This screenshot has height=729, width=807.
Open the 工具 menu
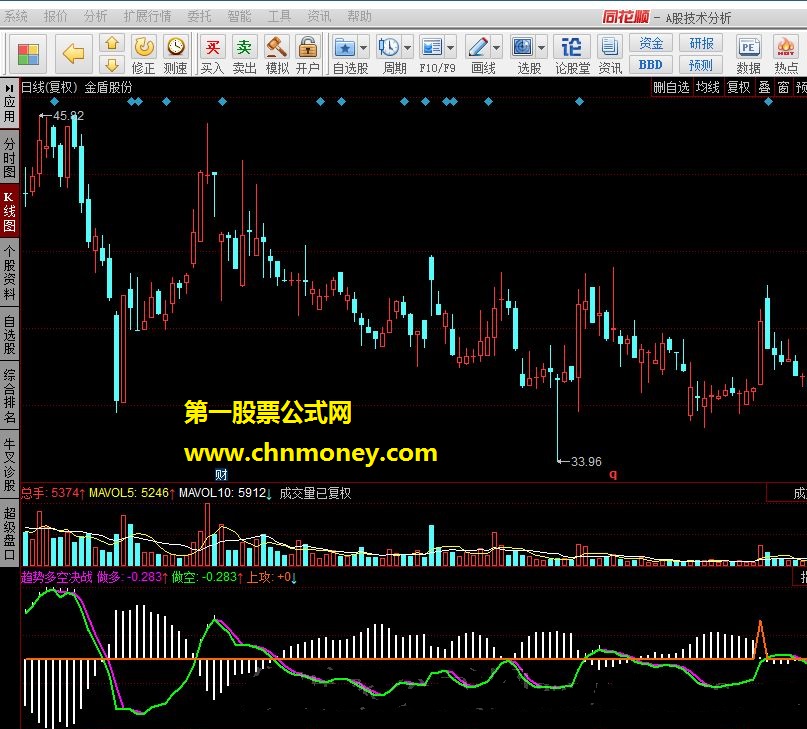[279, 16]
